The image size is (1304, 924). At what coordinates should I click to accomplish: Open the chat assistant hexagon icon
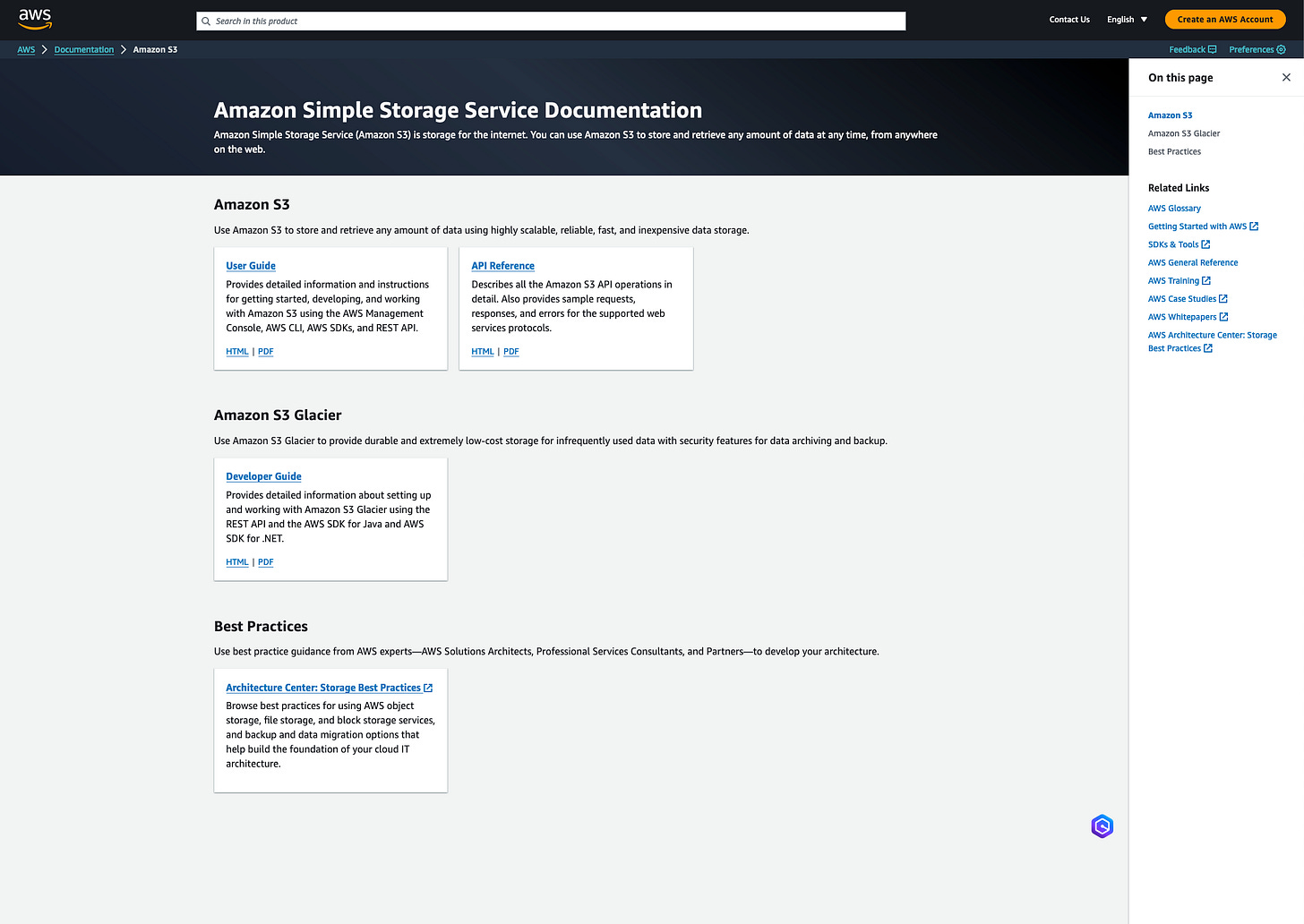pyautogui.click(x=1102, y=826)
